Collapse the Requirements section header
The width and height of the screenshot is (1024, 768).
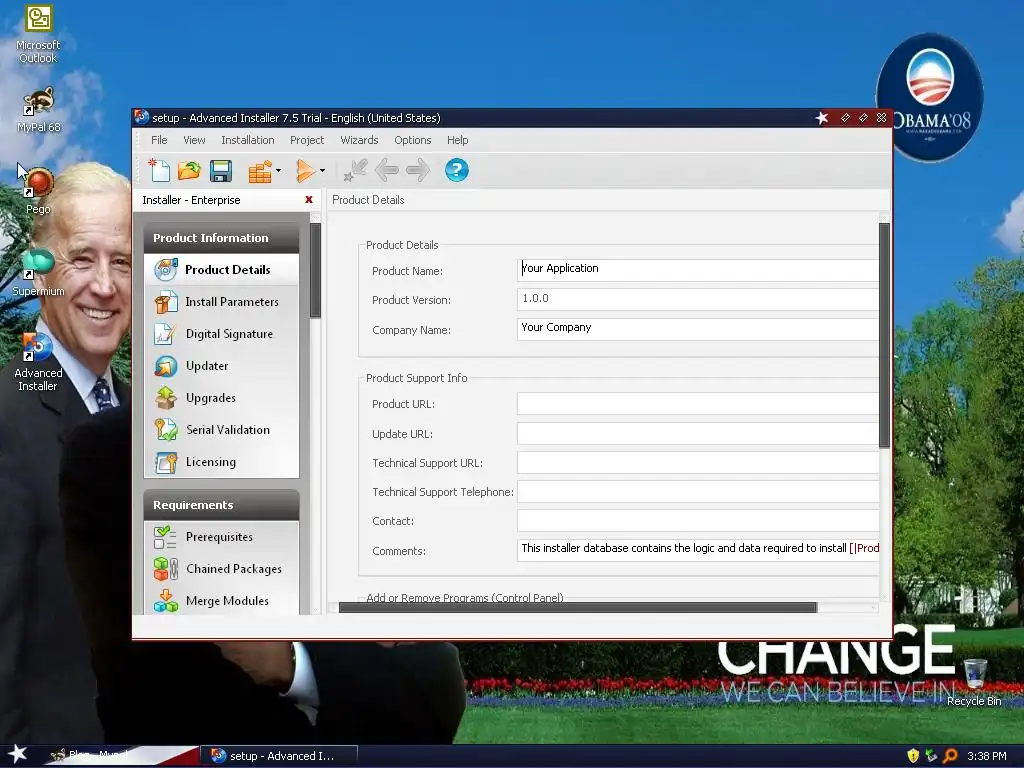(221, 505)
